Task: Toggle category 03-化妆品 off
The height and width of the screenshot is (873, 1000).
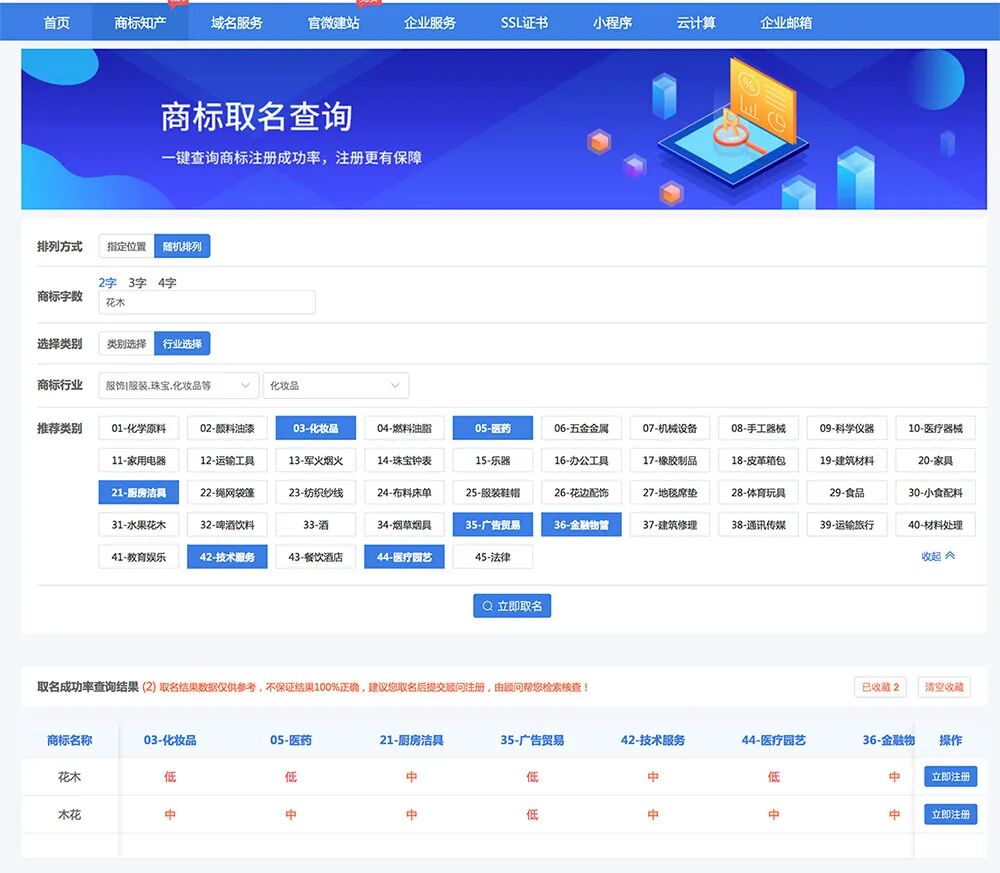Action: 316,428
